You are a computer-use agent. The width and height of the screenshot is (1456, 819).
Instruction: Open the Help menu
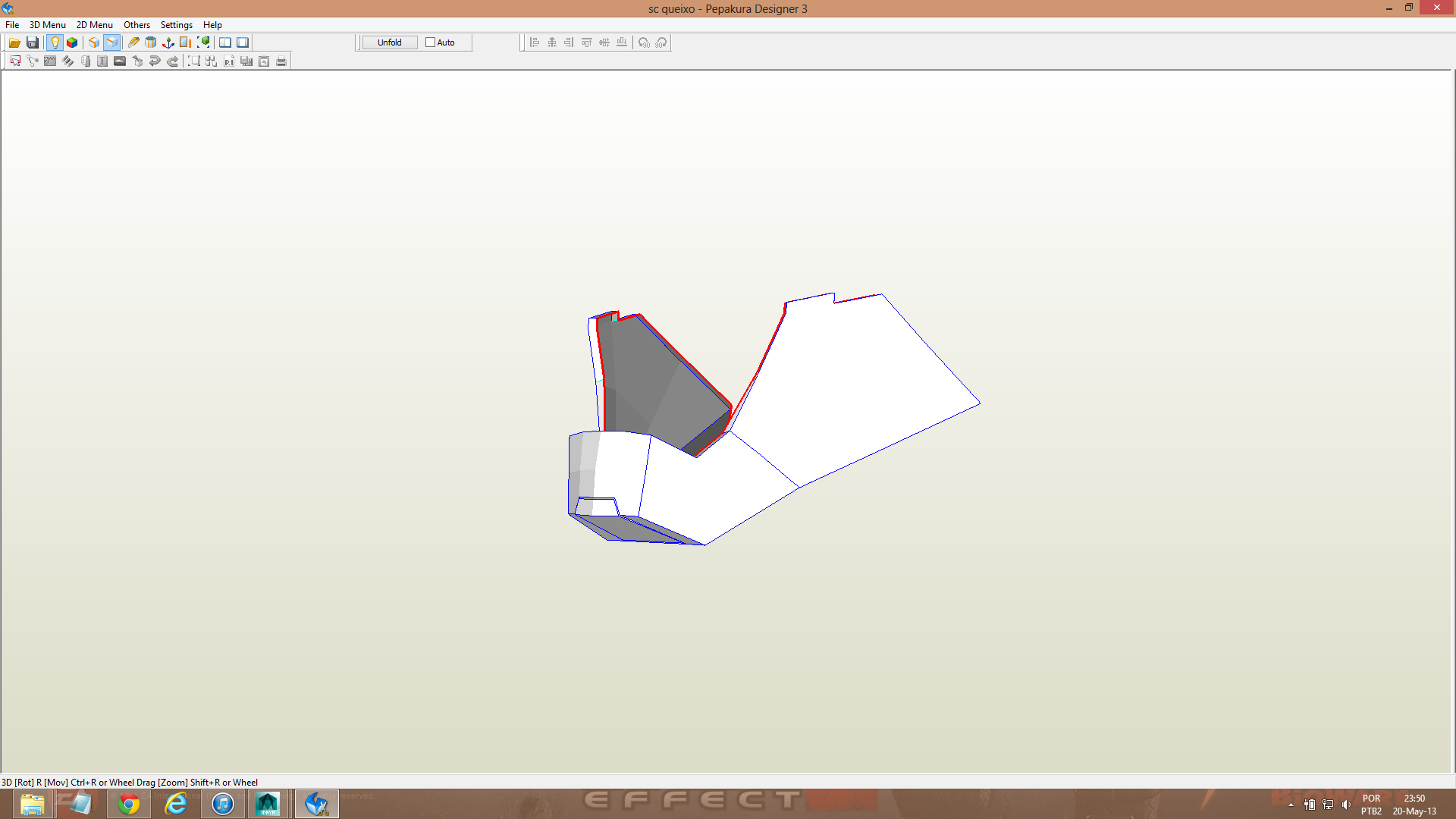(212, 25)
